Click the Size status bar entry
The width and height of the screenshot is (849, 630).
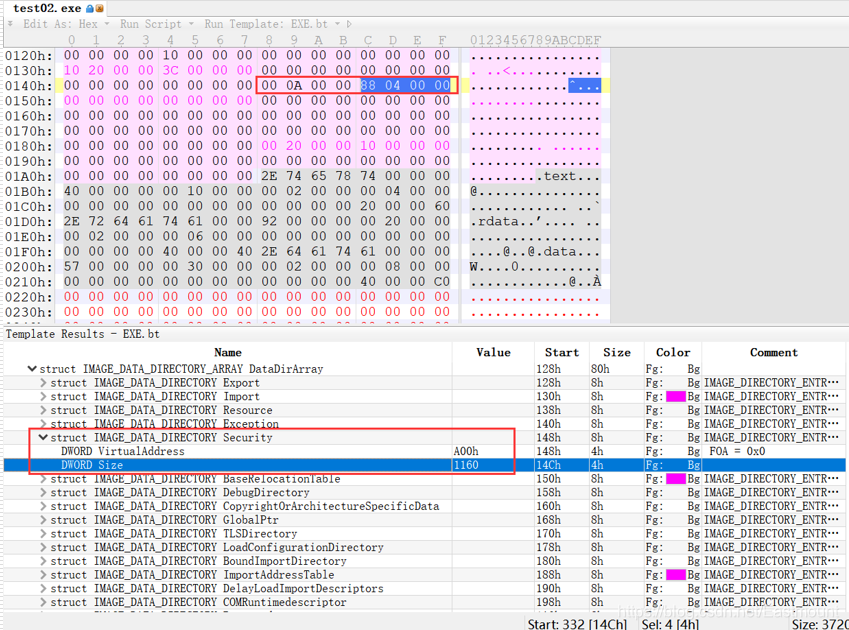click(820, 624)
